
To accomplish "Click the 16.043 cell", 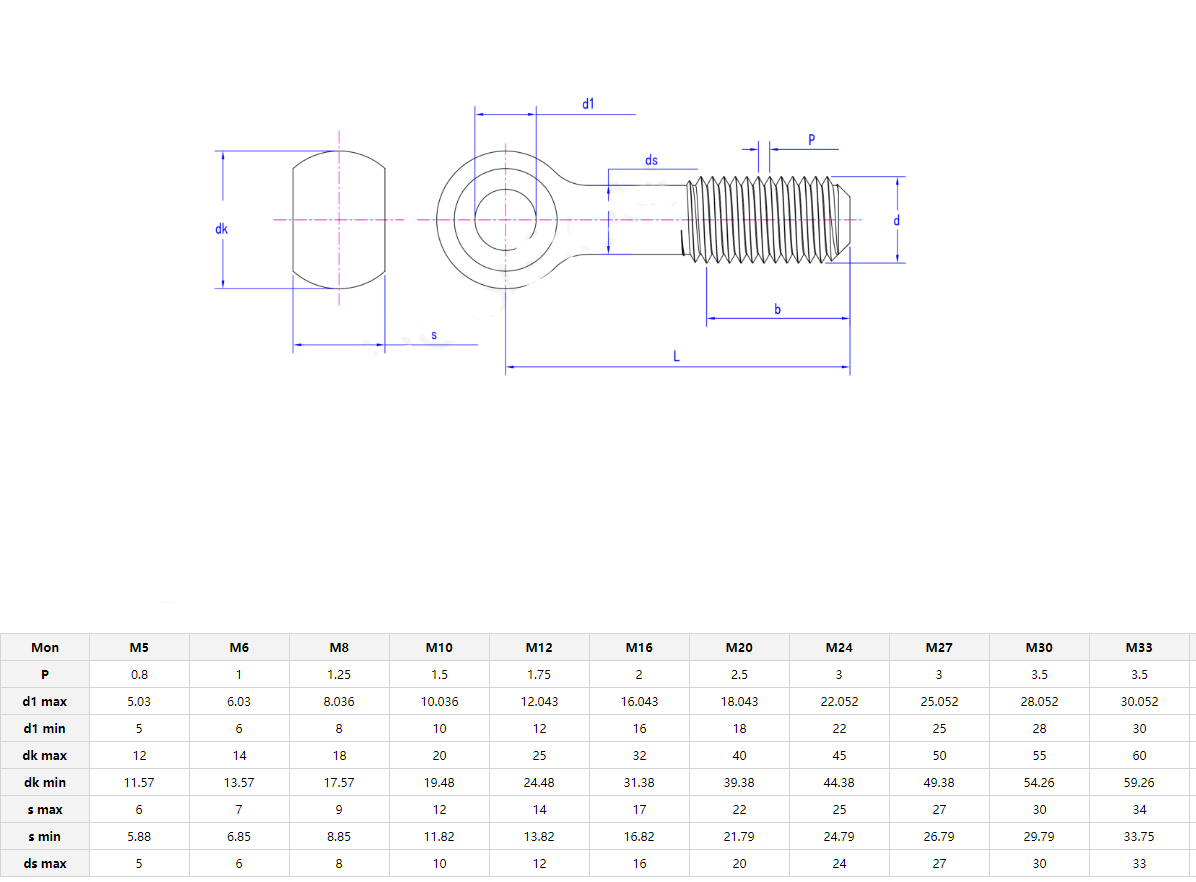I will pyautogui.click(x=639, y=701).
